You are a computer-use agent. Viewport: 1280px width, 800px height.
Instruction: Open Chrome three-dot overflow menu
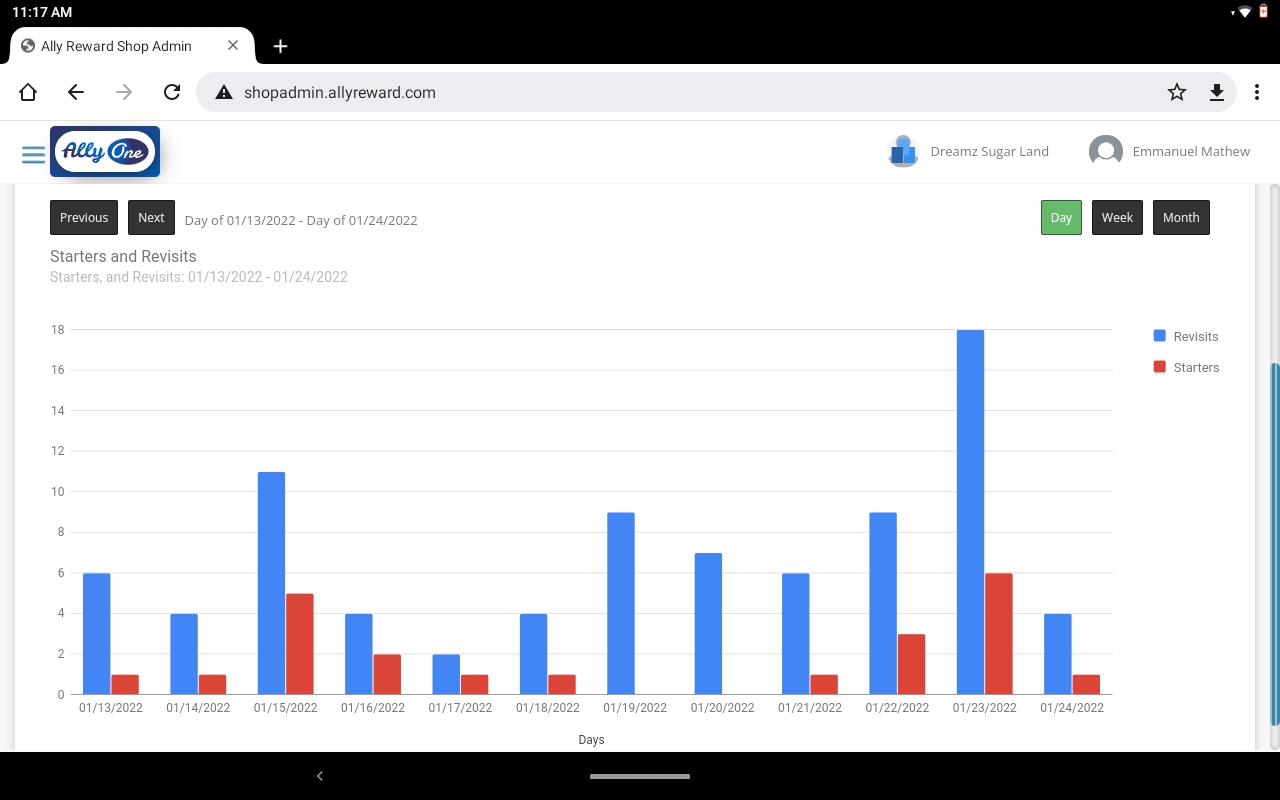tap(1257, 92)
